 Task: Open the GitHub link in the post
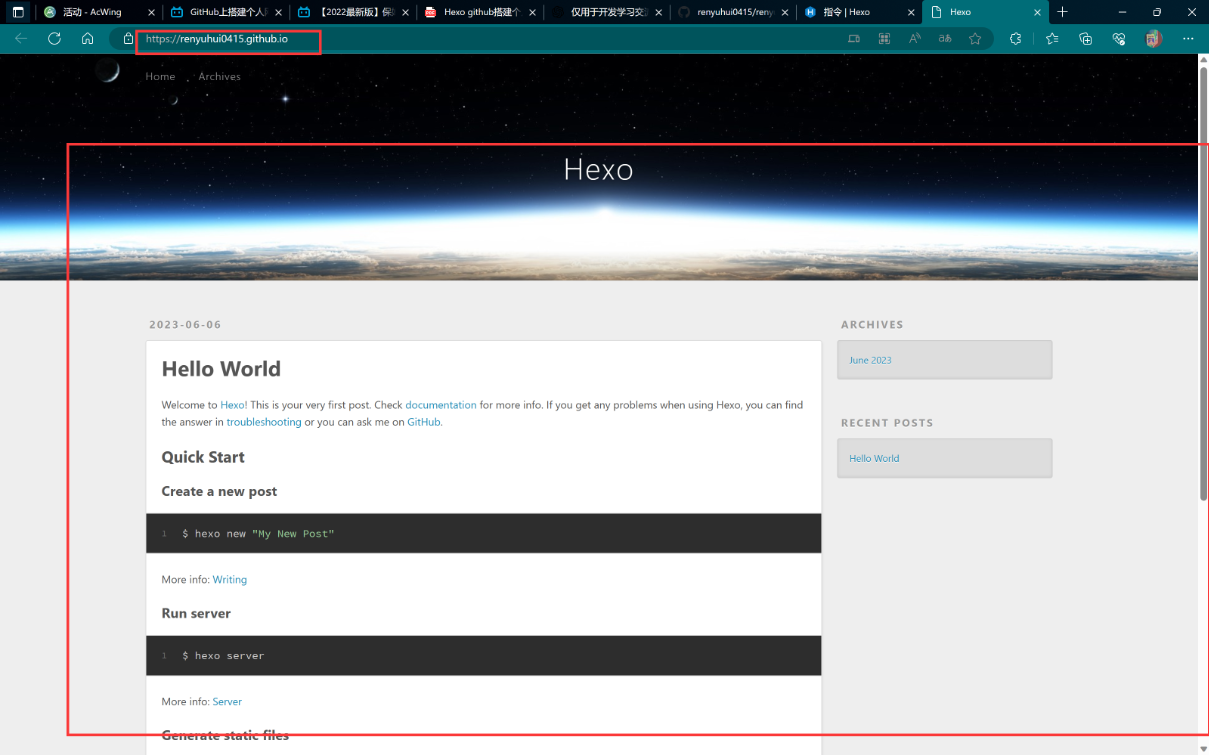424,422
